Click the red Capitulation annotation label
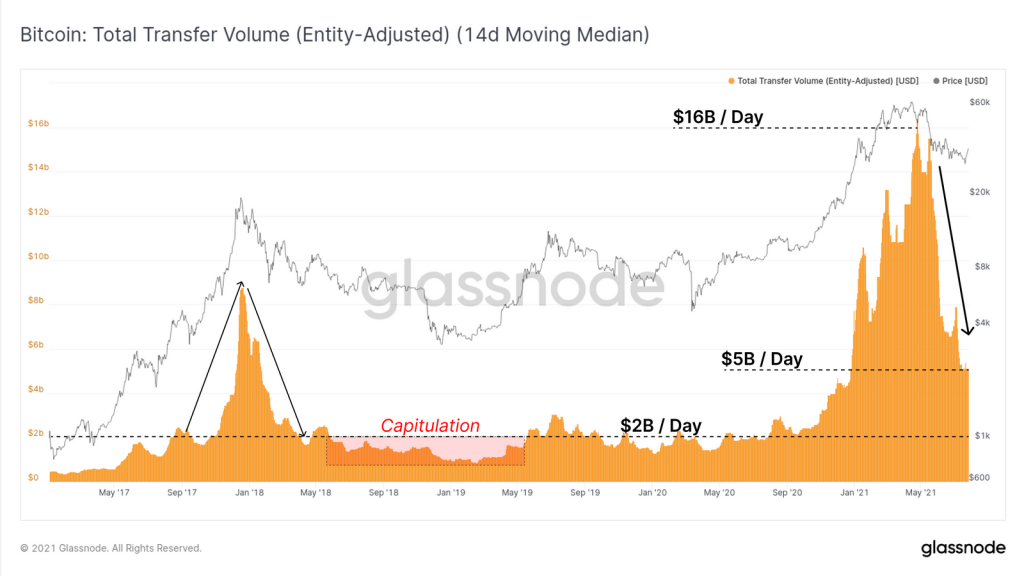 [x=430, y=425]
